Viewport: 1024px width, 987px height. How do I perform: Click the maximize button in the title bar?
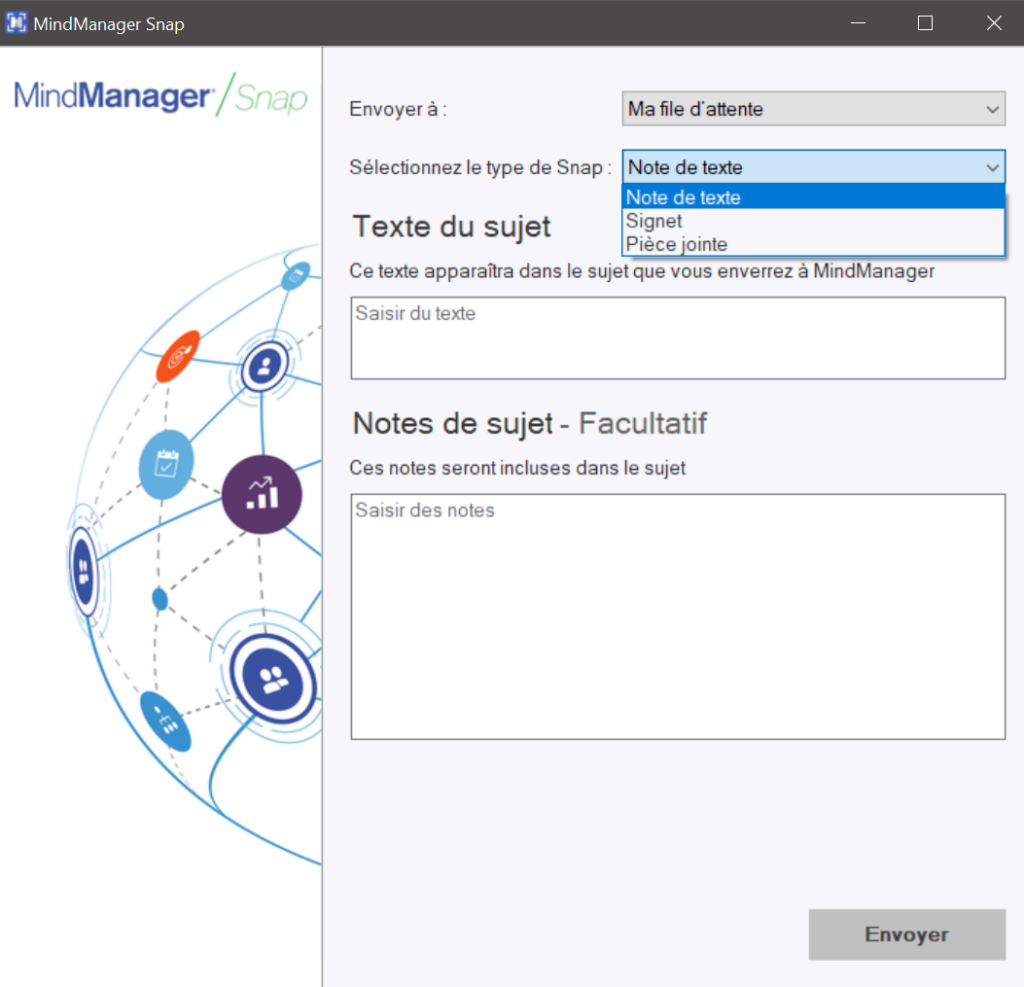[924, 22]
